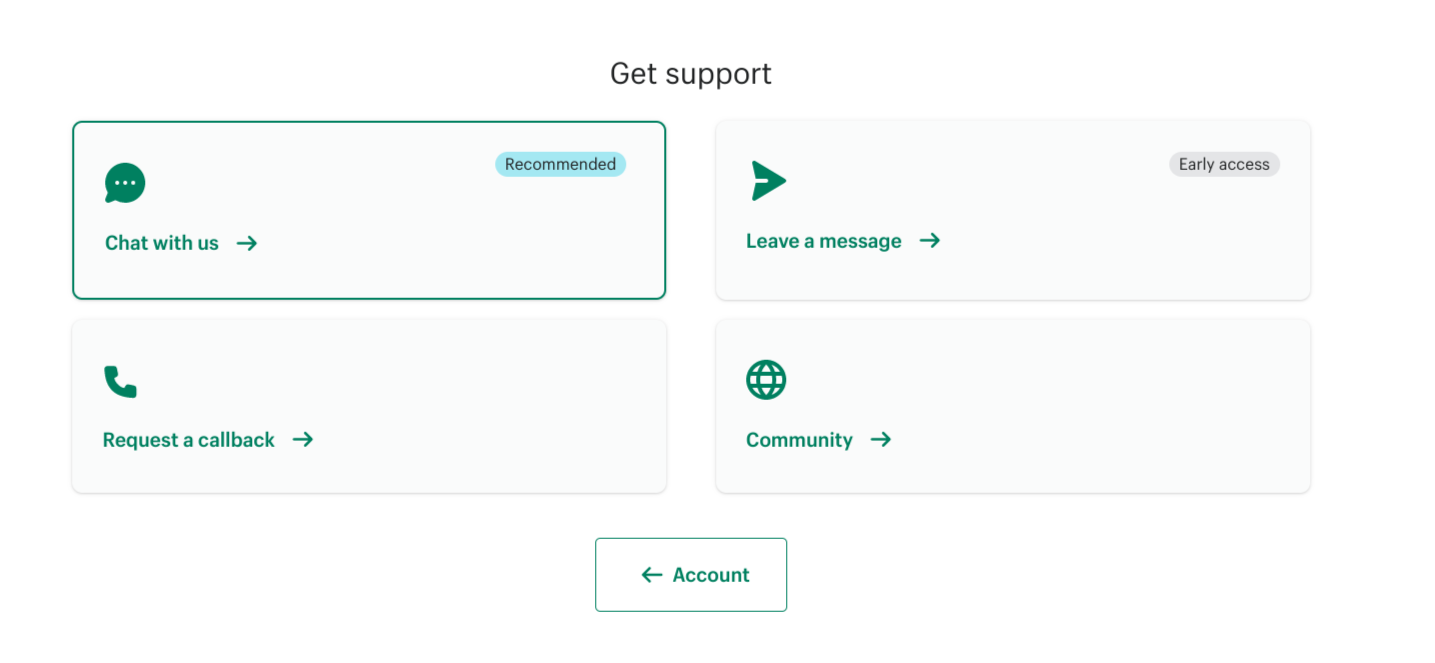Click arrow next to Chat with us
Image resolution: width=1435 pixels, height=663 pixels.
[x=247, y=243]
